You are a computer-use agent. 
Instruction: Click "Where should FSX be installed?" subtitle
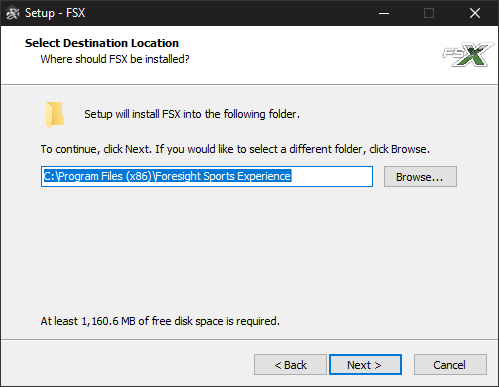coord(115,59)
